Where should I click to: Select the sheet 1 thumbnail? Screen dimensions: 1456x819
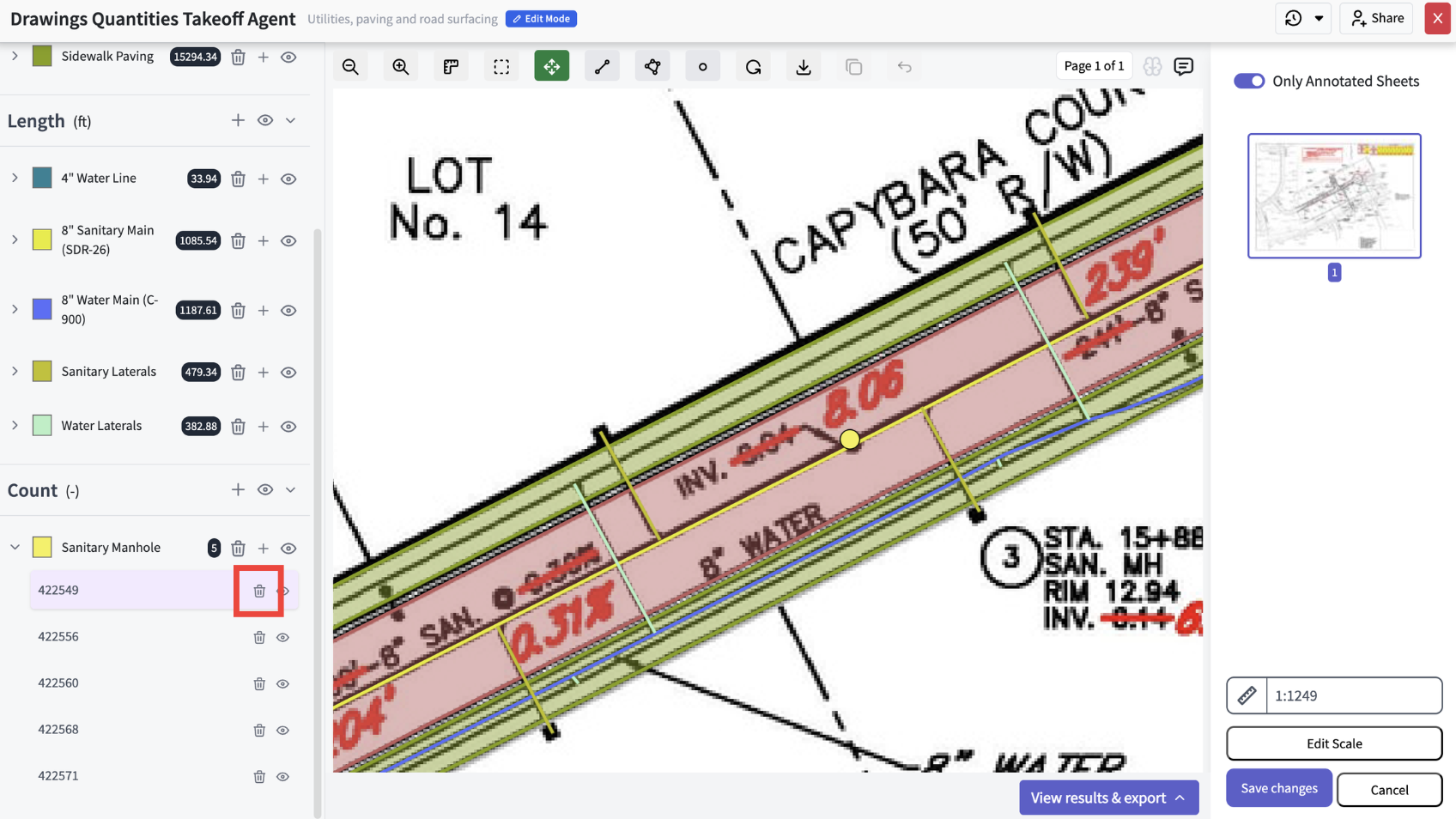(x=1334, y=196)
